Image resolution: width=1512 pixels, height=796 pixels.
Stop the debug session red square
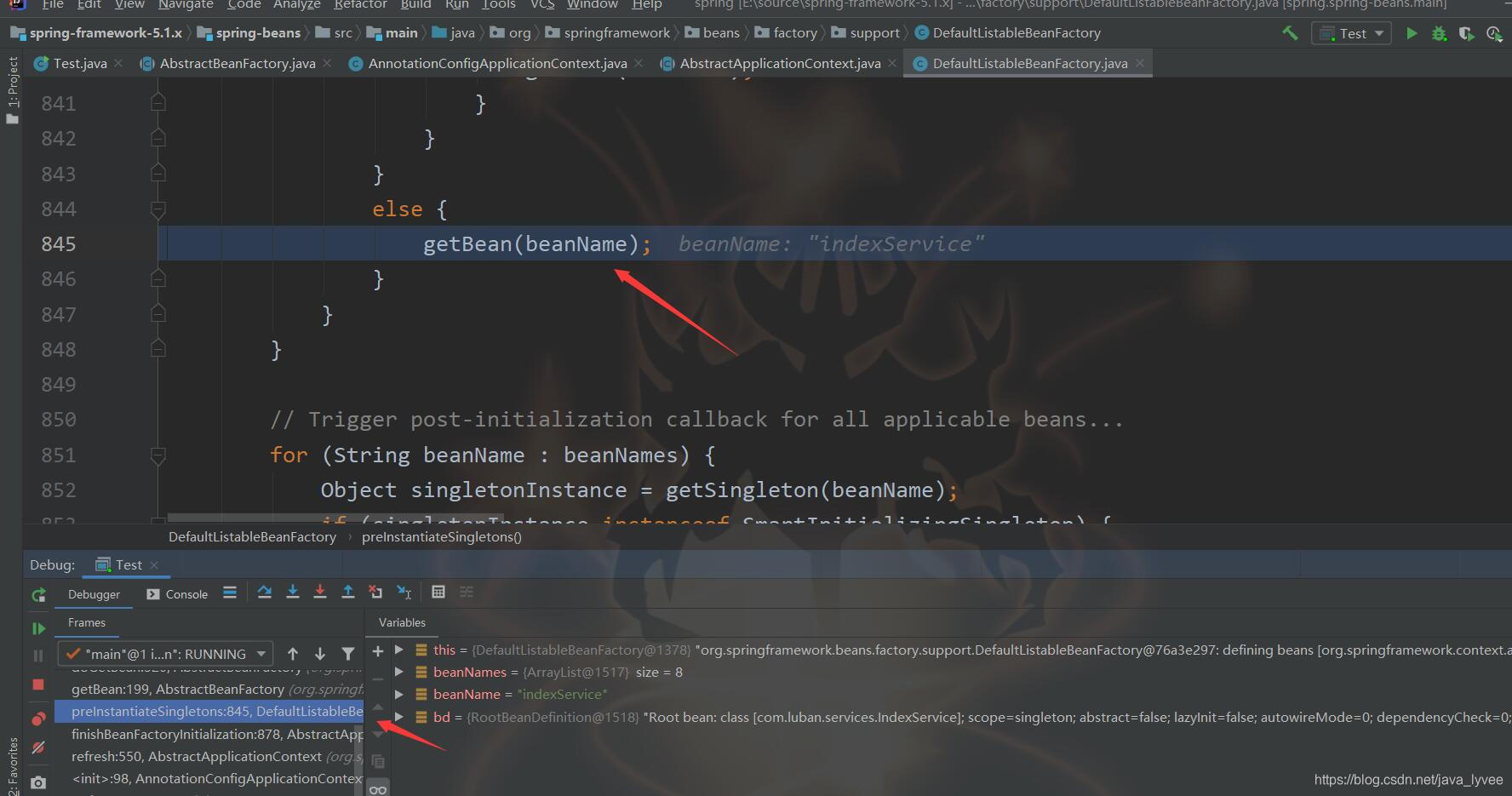[38, 684]
